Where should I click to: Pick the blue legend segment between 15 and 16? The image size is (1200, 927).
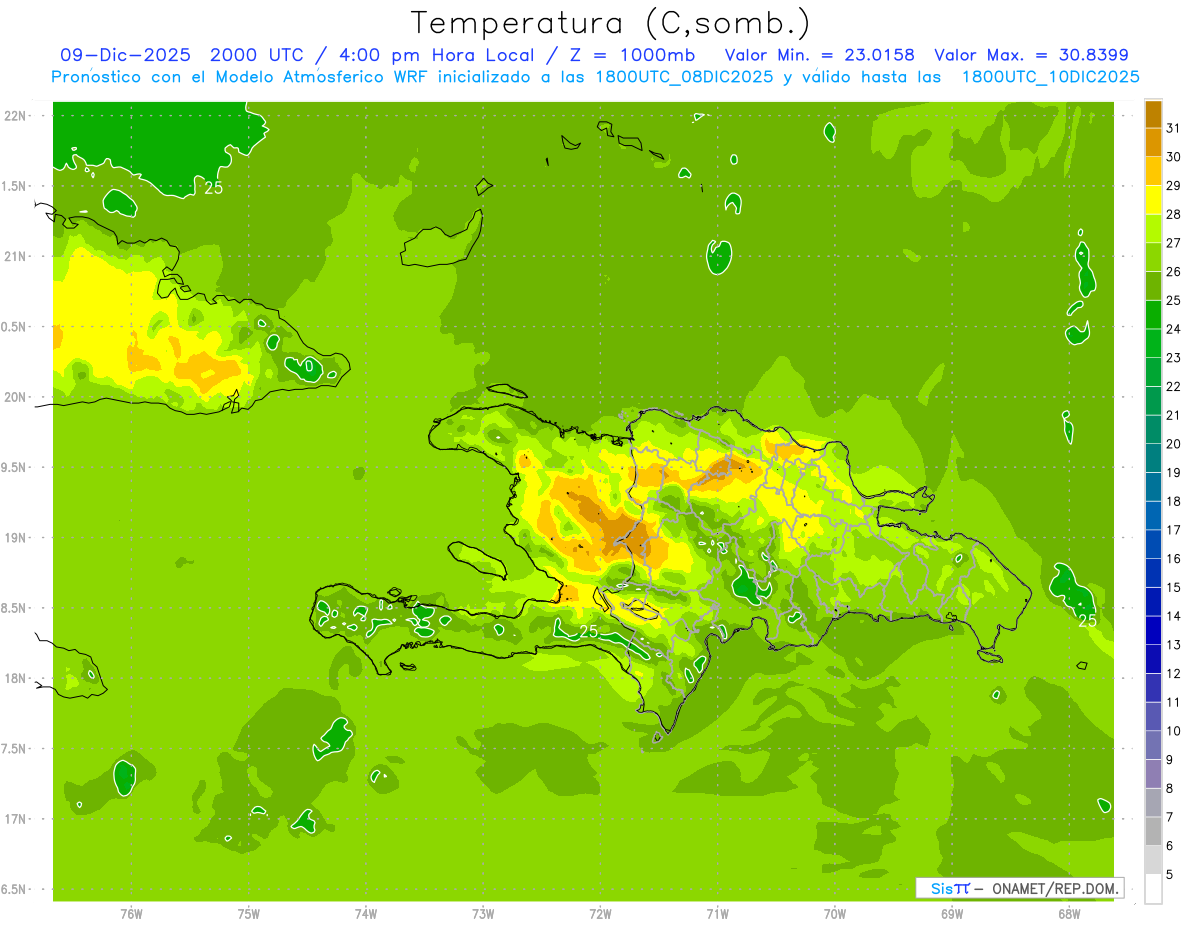(1153, 573)
